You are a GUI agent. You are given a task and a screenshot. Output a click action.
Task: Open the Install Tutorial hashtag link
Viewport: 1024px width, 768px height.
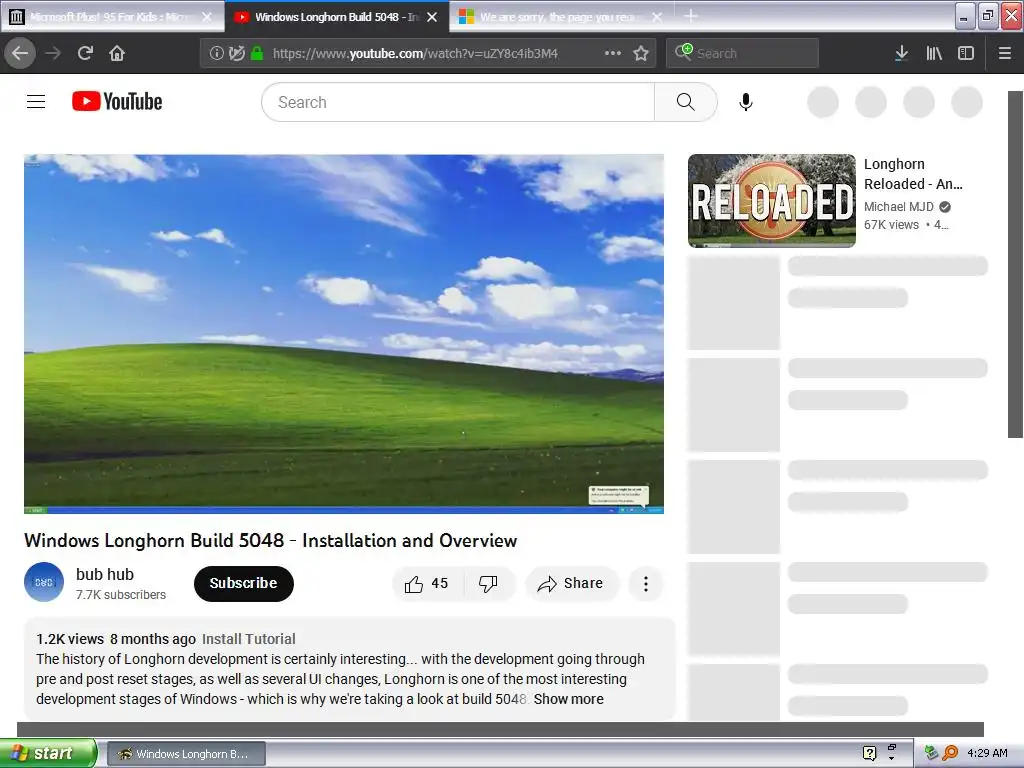pyautogui.click(x=249, y=639)
